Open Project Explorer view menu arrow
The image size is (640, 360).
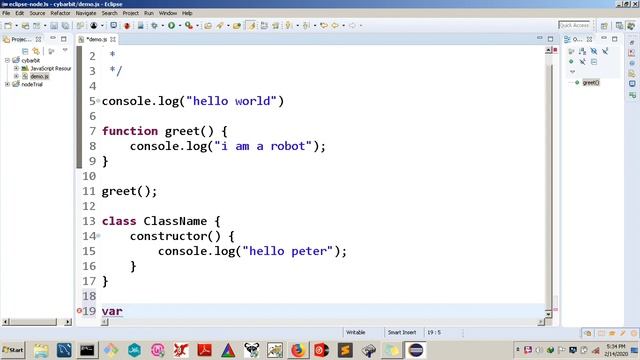coord(65,51)
